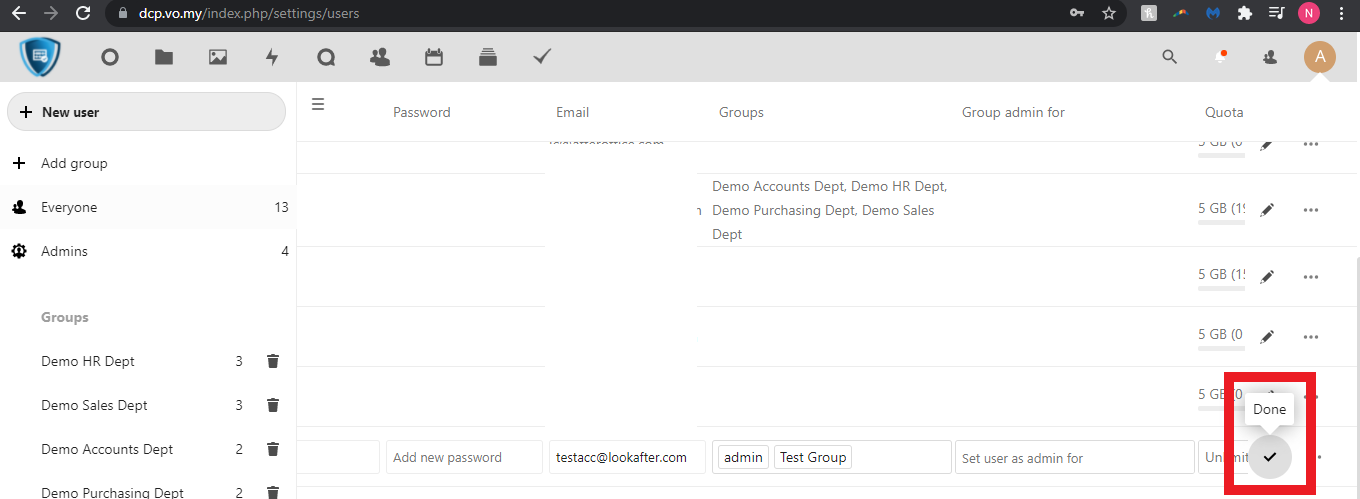Open the Photos app icon

pyautogui.click(x=218, y=57)
